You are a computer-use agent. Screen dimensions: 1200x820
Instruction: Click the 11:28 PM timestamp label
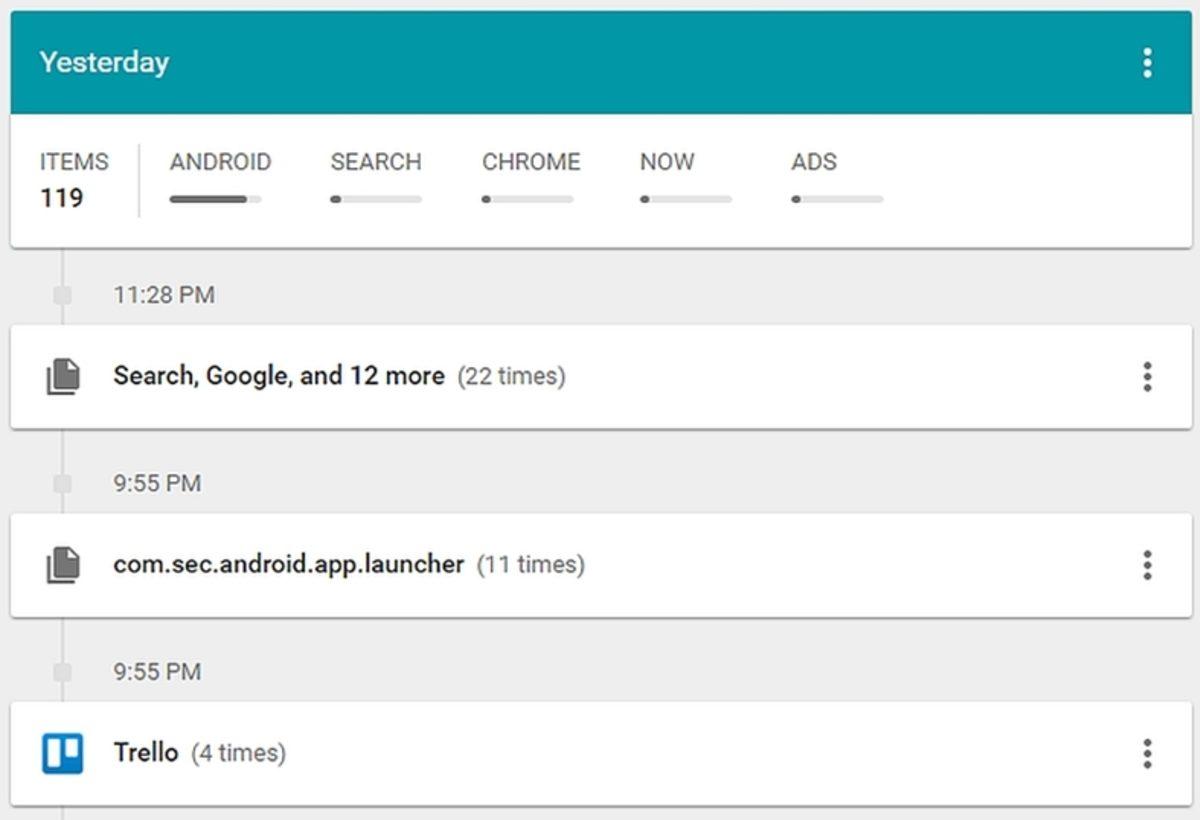click(x=162, y=294)
